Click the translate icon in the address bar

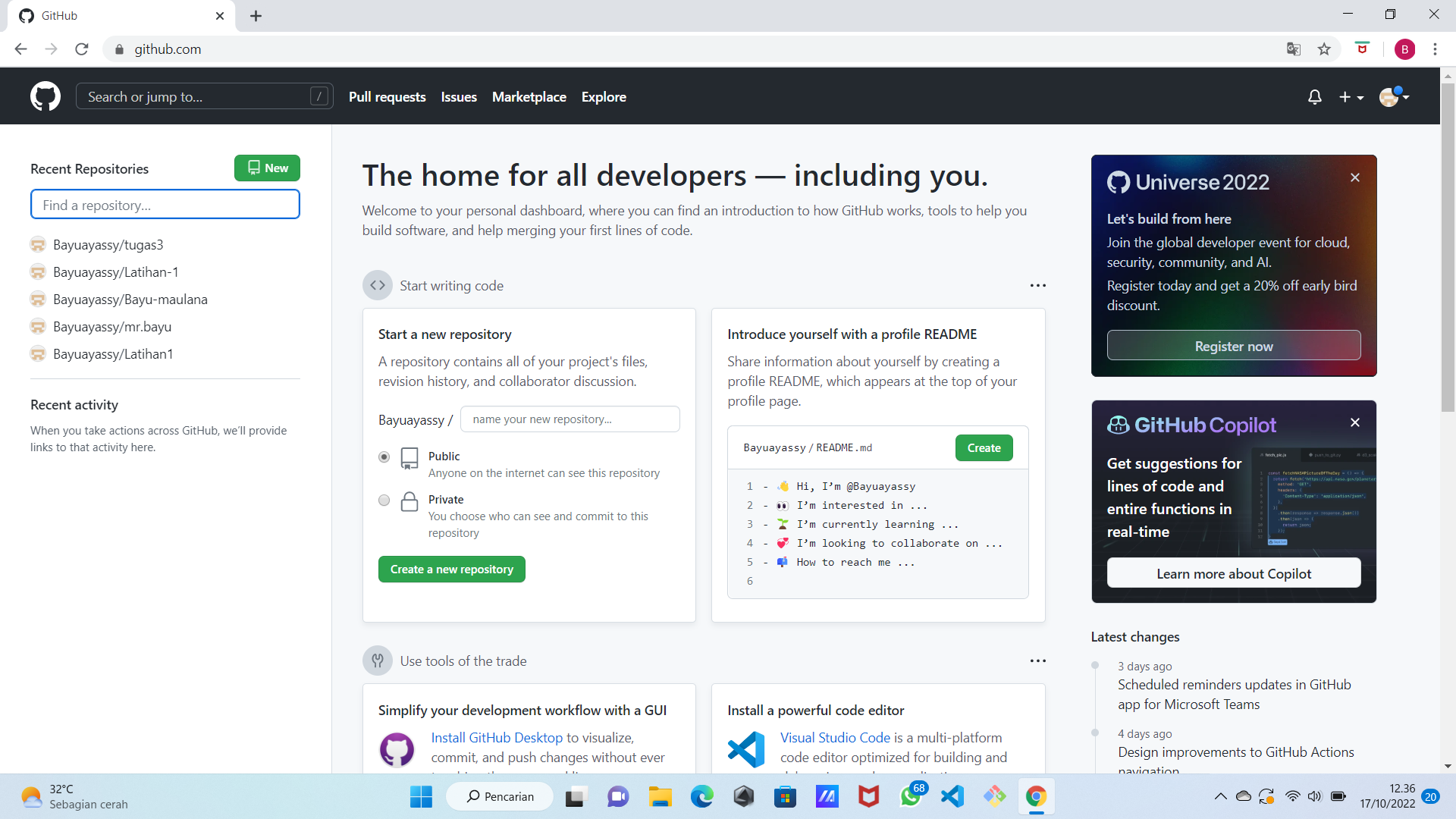[1293, 49]
